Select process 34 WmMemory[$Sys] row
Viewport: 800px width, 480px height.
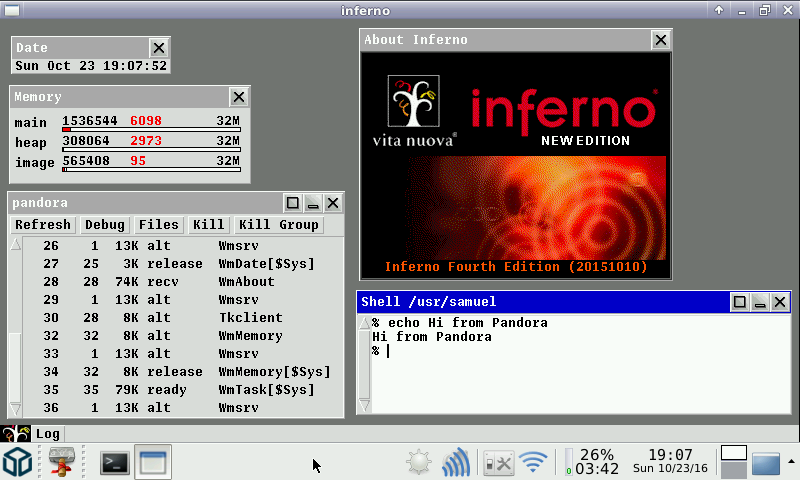183,372
